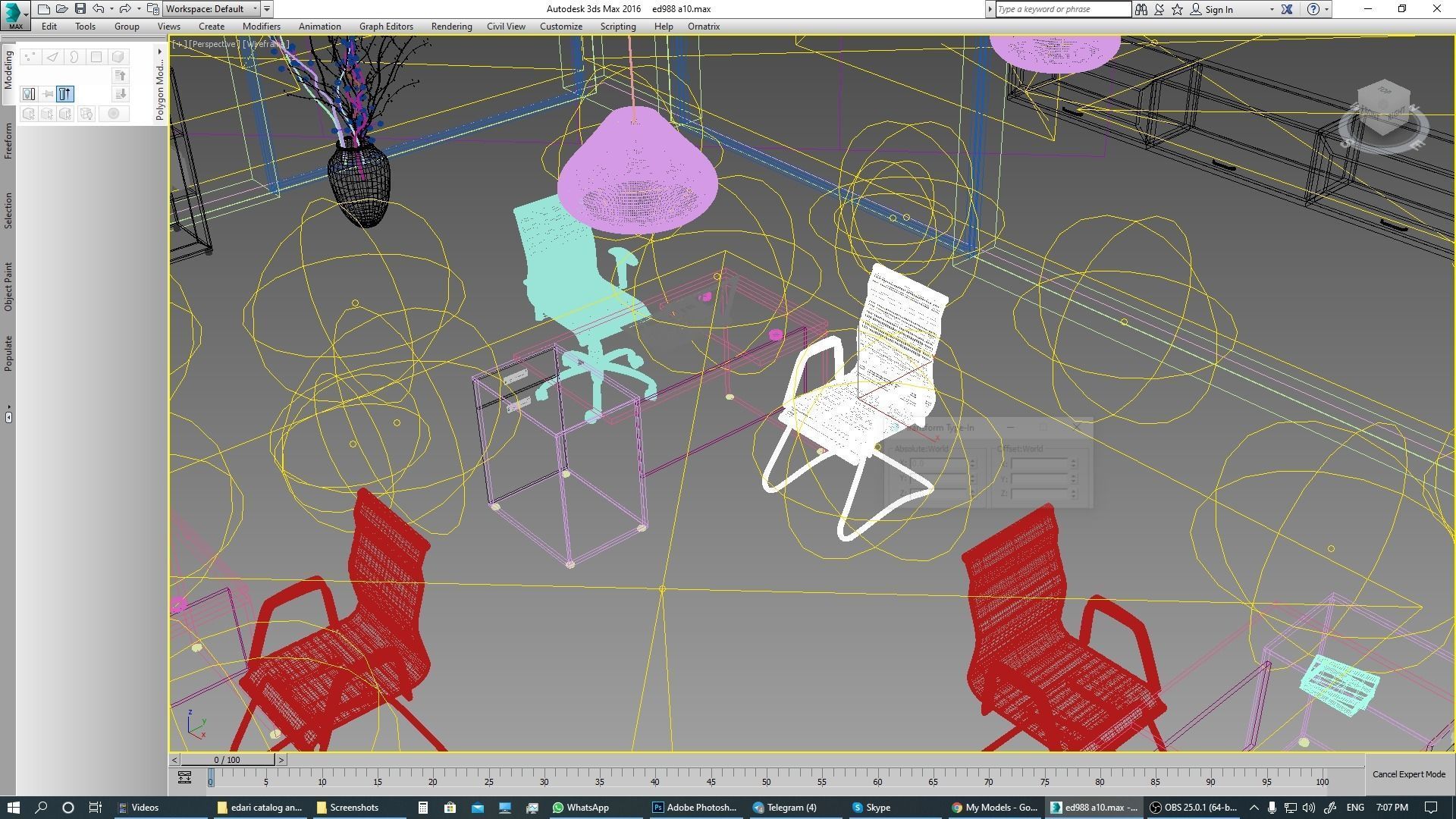Image resolution: width=1456 pixels, height=819 pixels.
Task: Toggle Use Soft Selection circle button
Action: (114, 114)
